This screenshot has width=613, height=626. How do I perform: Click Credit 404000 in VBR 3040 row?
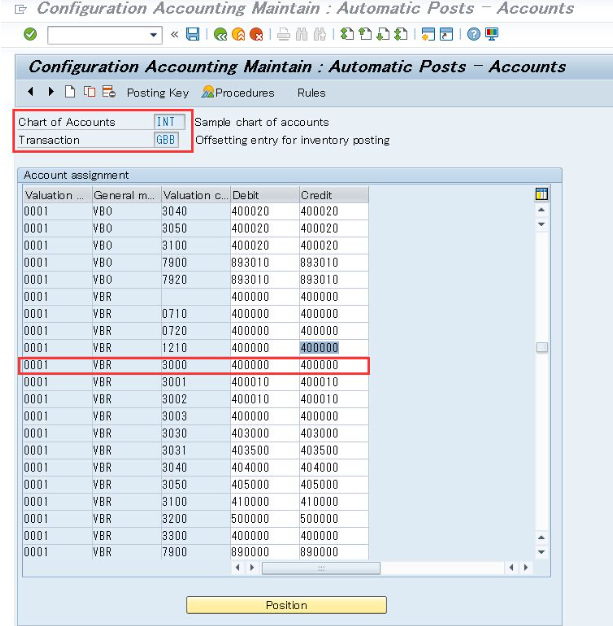tap(334, 468)
